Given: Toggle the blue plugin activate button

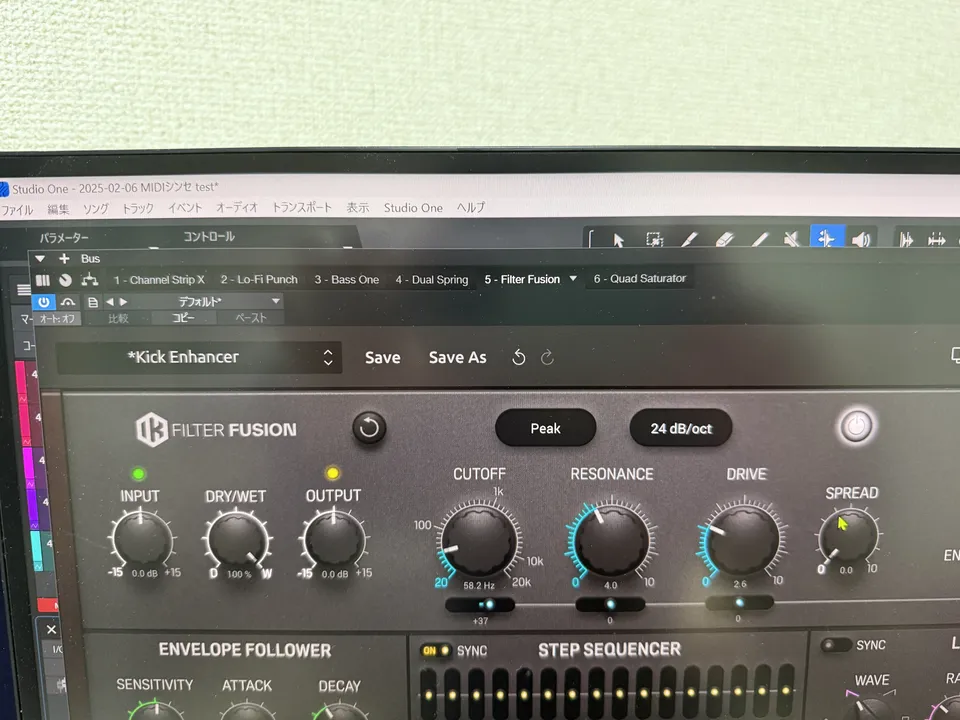Looking at the screenshot, I should tap(44, 301).
